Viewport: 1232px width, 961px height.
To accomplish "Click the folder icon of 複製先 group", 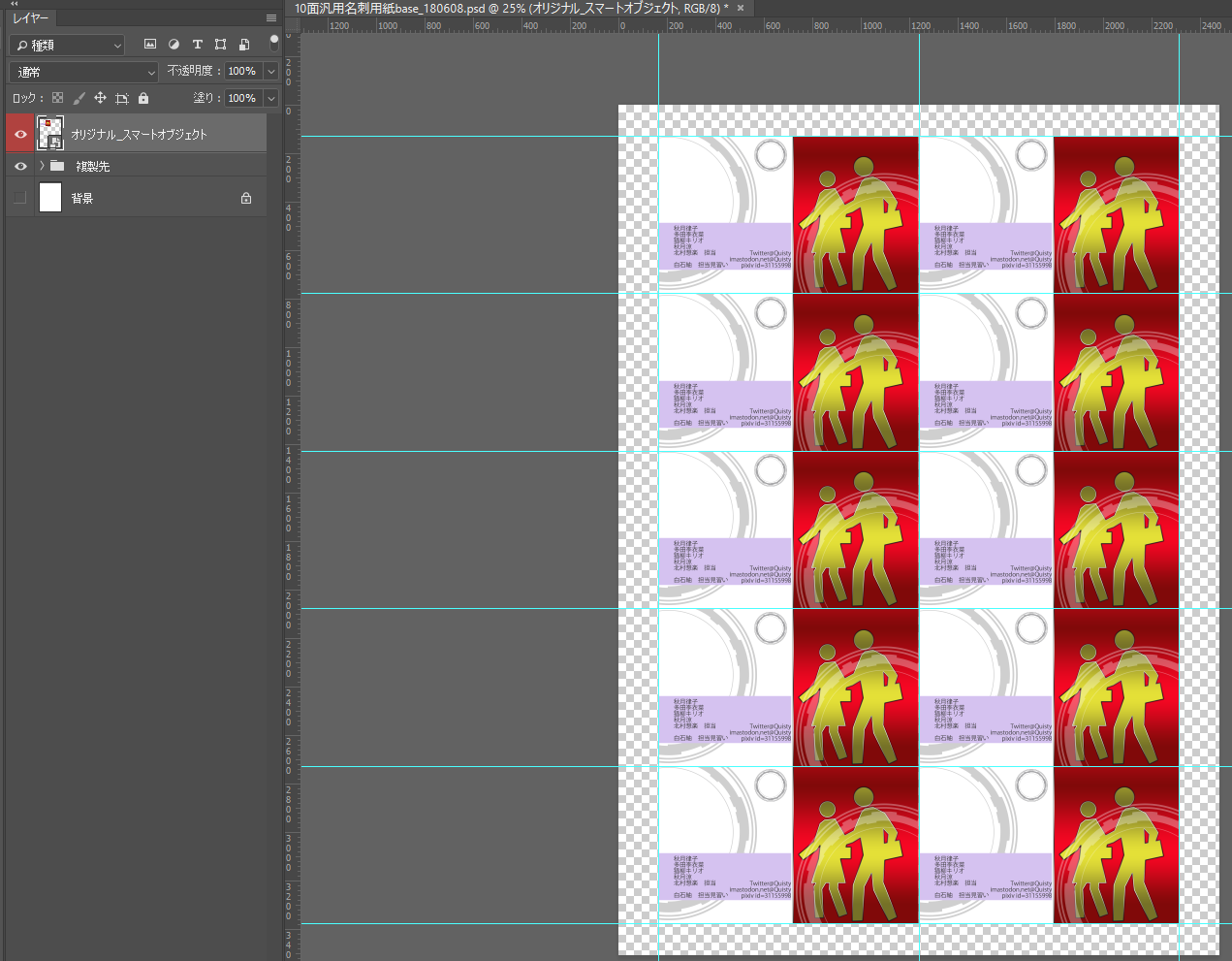I will [57, 166].
